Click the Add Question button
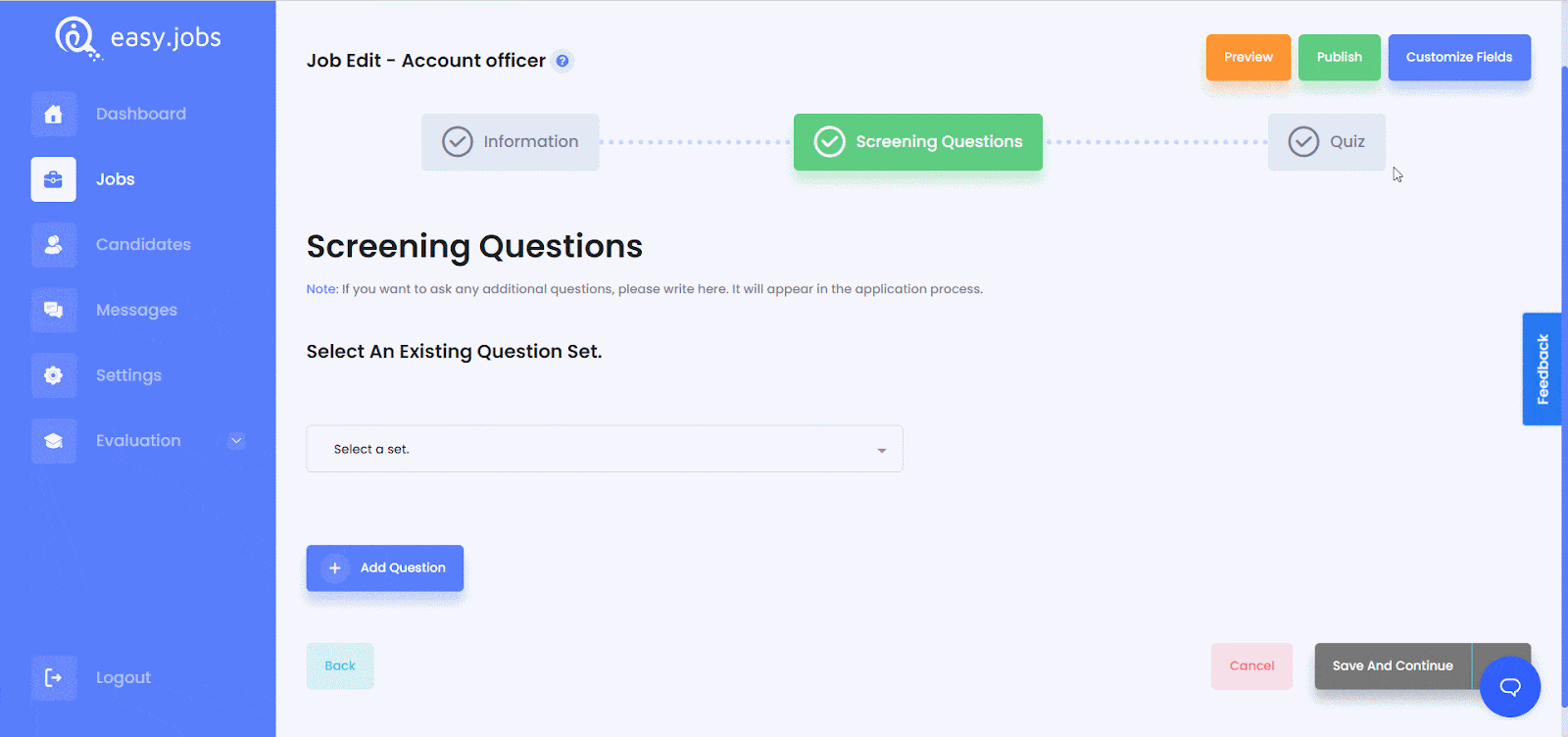 pos(385,568)
